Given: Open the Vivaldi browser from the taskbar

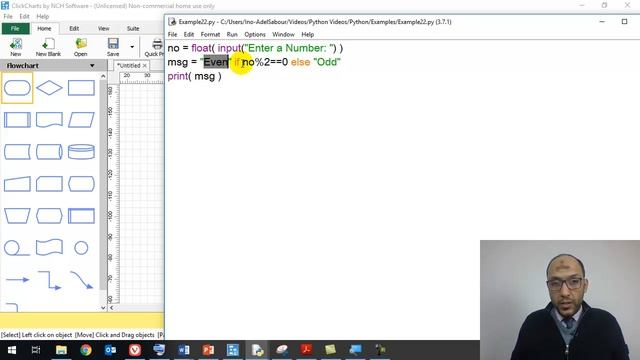Looking at the screenshot, I should coord(135,350).
